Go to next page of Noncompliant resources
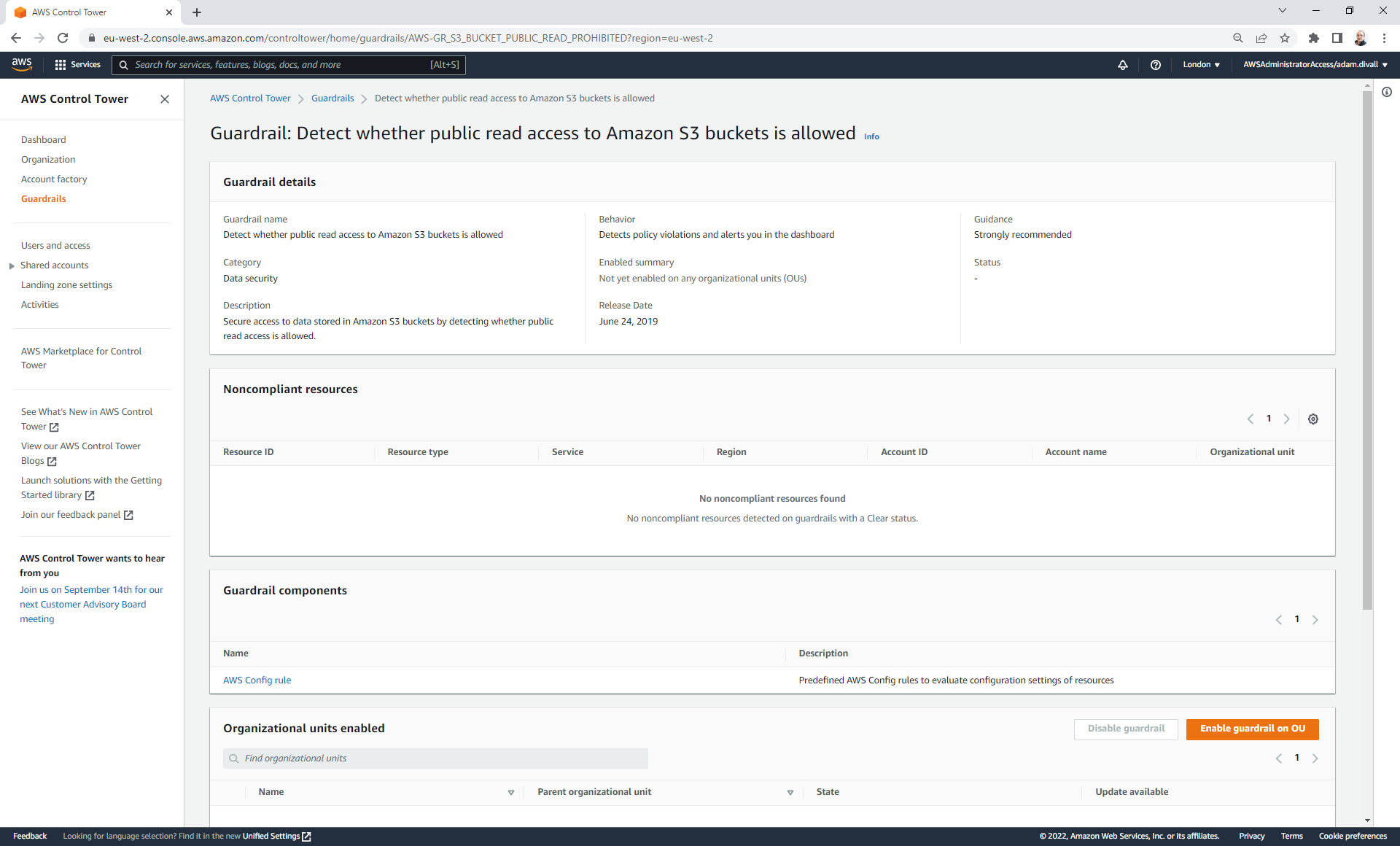Viewport: 1400px width, 846px height. click(1286, 419)
